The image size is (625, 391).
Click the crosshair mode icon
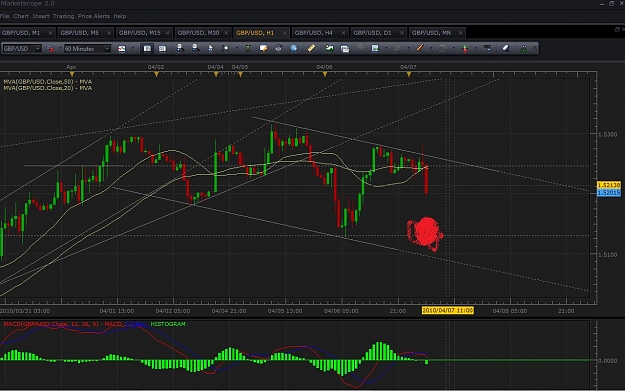(225, 48)
